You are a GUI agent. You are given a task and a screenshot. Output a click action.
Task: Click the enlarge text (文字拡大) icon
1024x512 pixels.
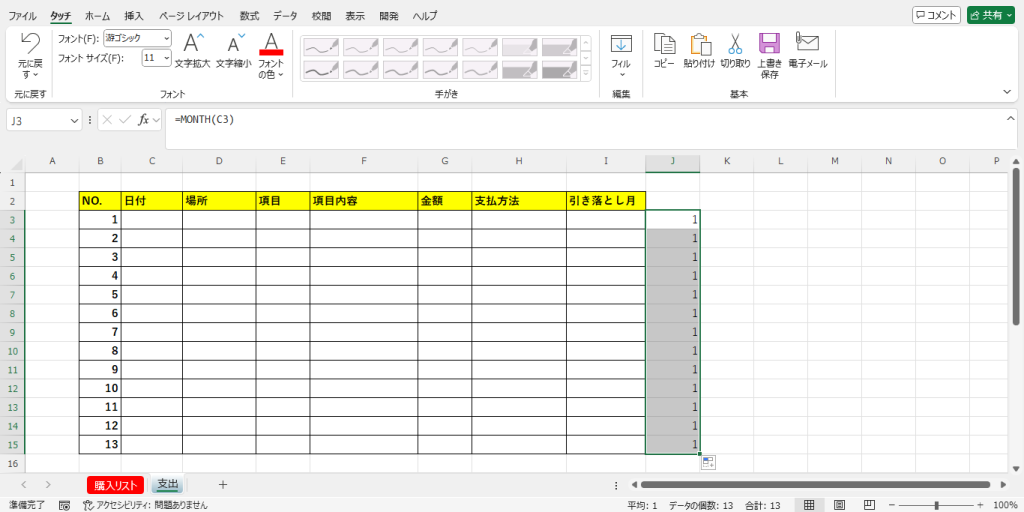(194, 44)
